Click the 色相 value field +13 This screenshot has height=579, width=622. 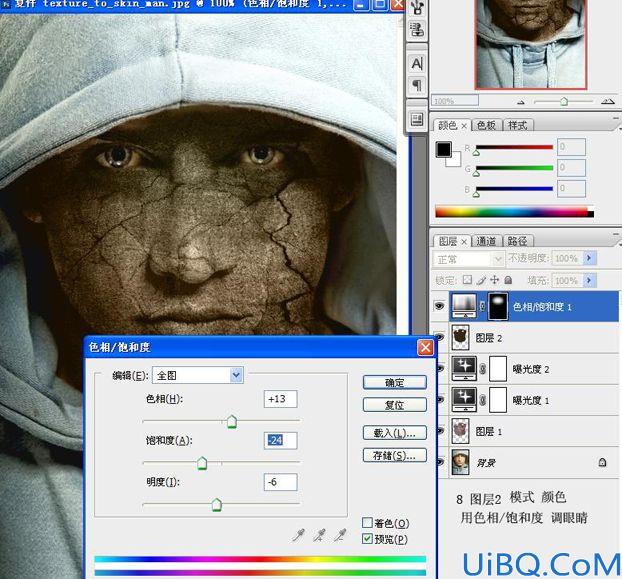point(280,399)
